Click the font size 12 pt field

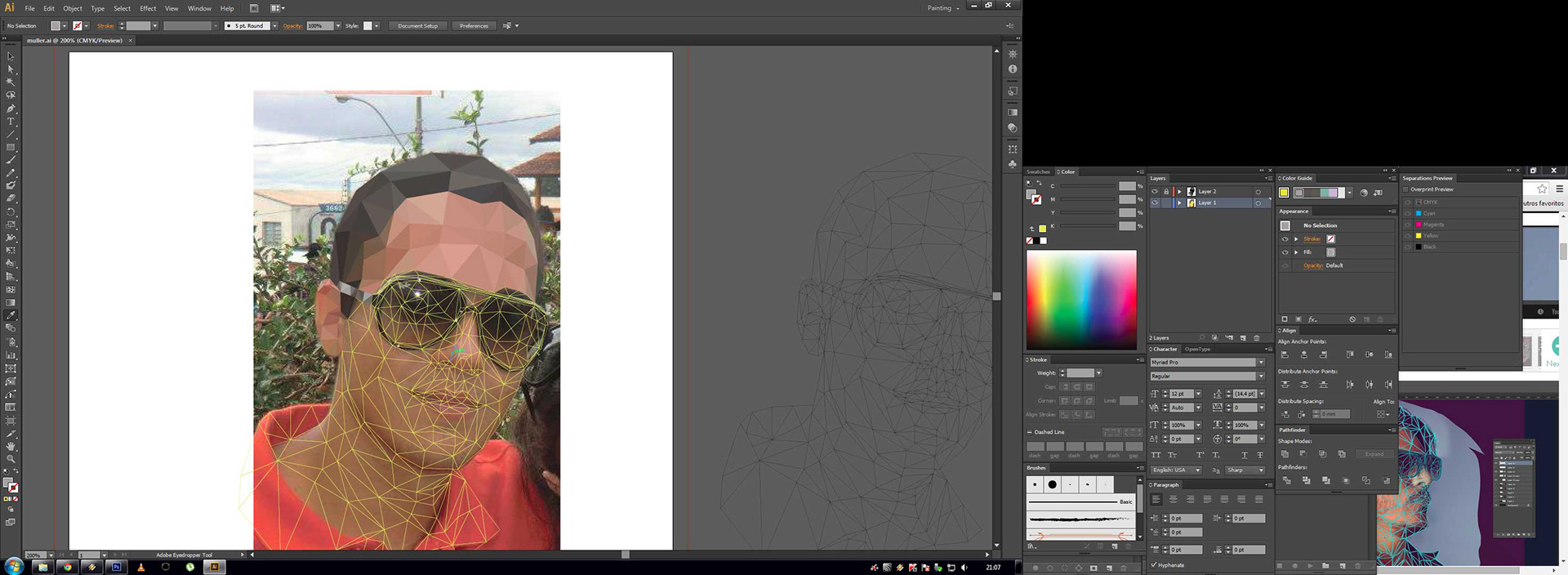(1179, 394)
